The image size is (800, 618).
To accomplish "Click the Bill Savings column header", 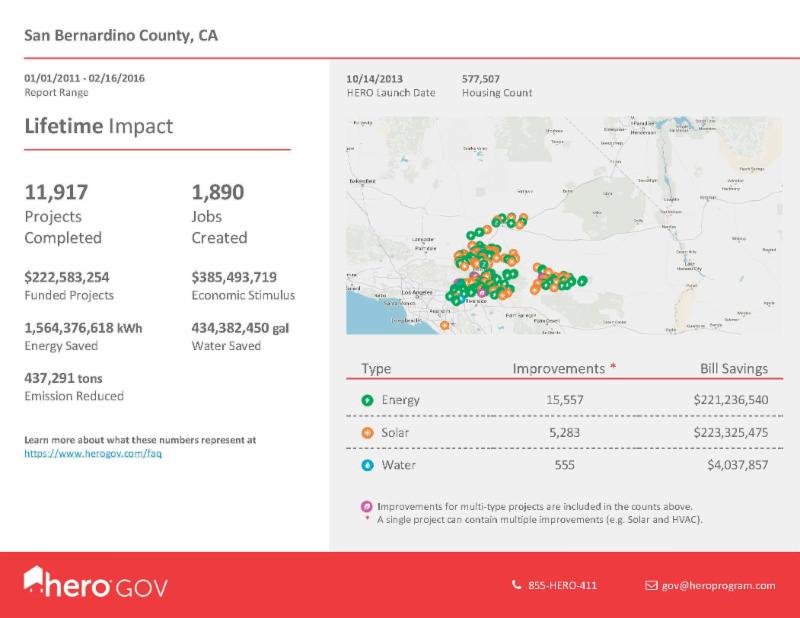I will click(x=734, y=368).
